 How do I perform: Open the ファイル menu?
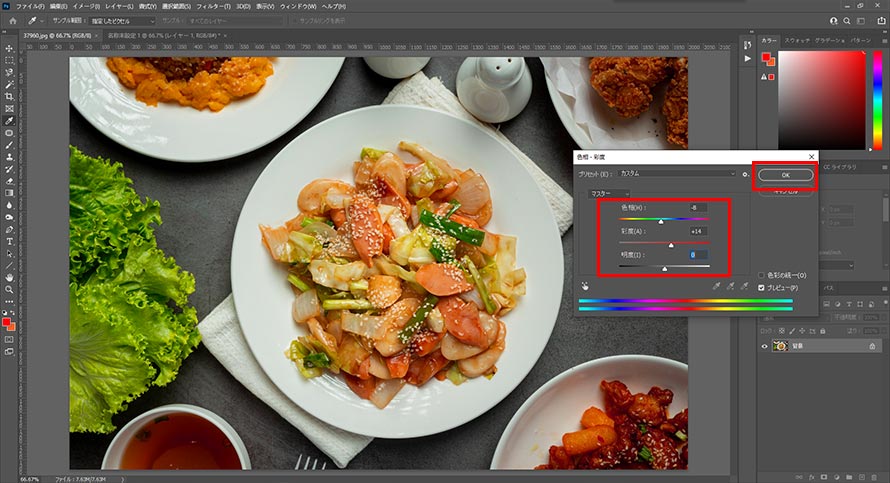click(30, 6)
